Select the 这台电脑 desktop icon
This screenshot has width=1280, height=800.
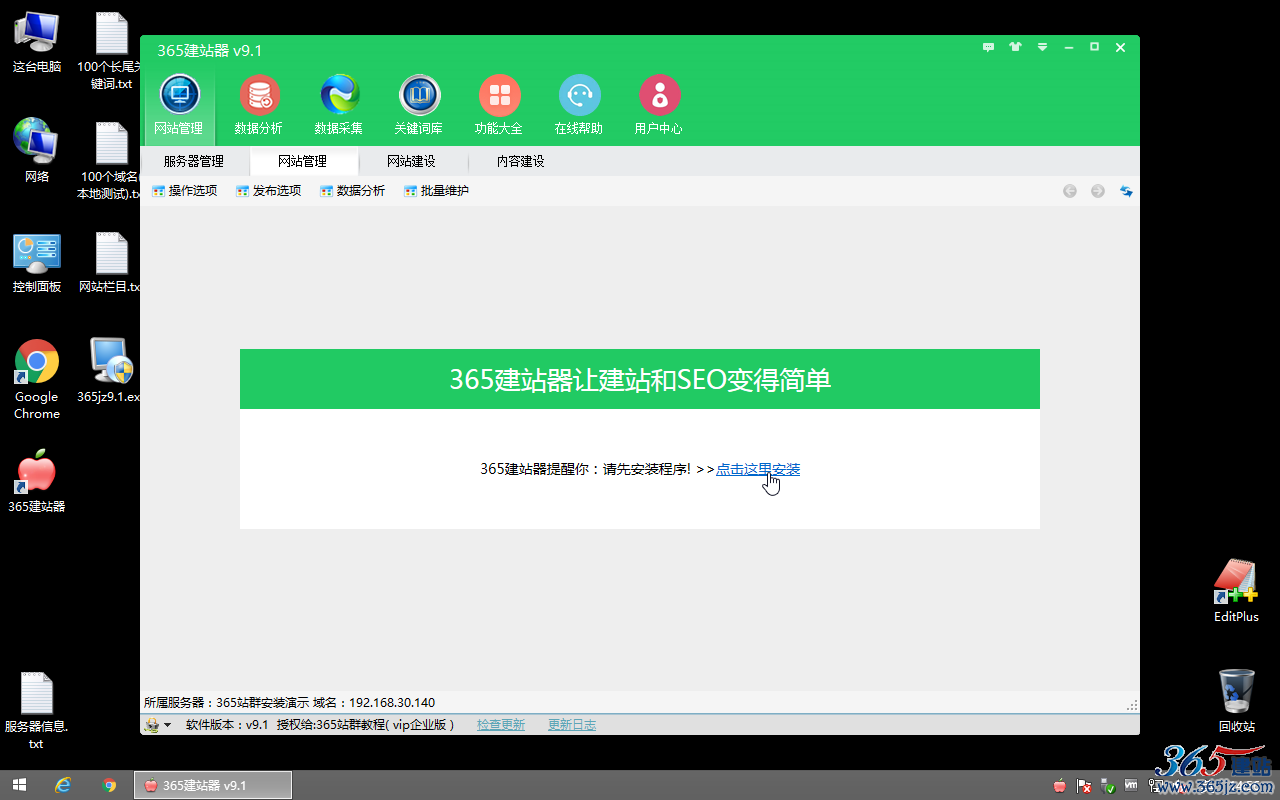[37, 42]
